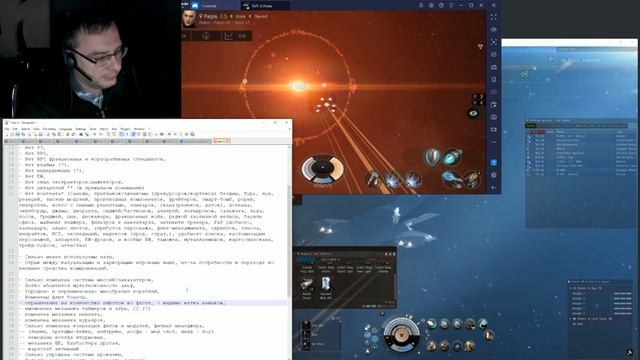Activate last bottom-row module on EVE desktop HUD

pyautogui.click(x=469, y=346)
